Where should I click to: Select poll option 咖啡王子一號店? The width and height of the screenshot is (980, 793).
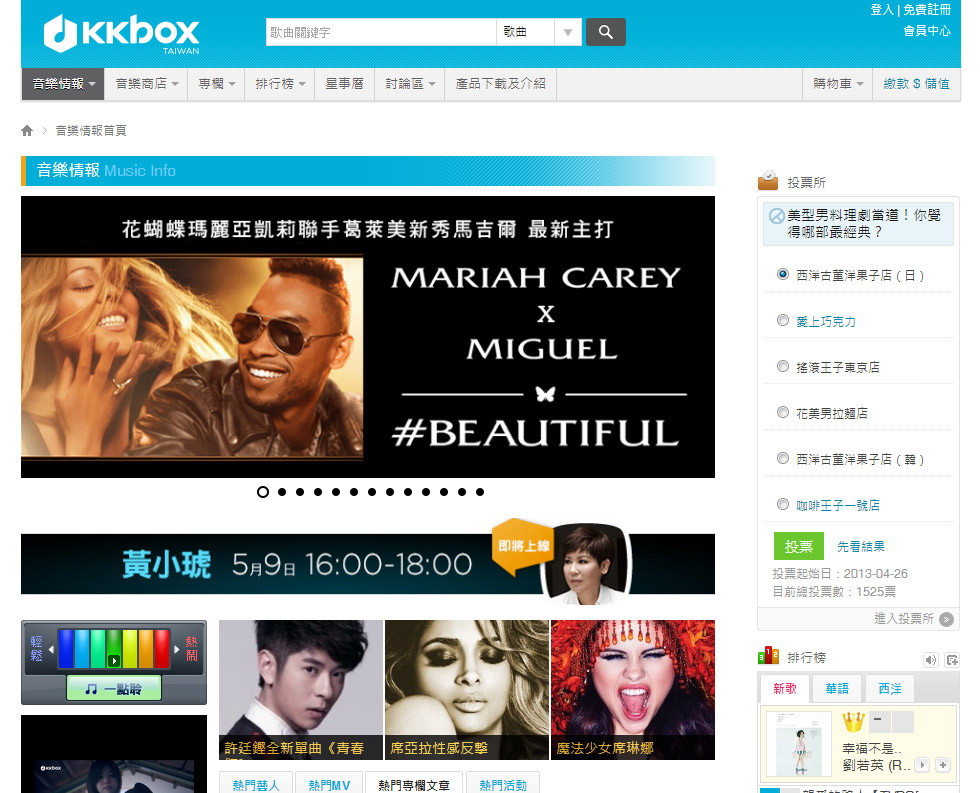click(x=782, y=504)
